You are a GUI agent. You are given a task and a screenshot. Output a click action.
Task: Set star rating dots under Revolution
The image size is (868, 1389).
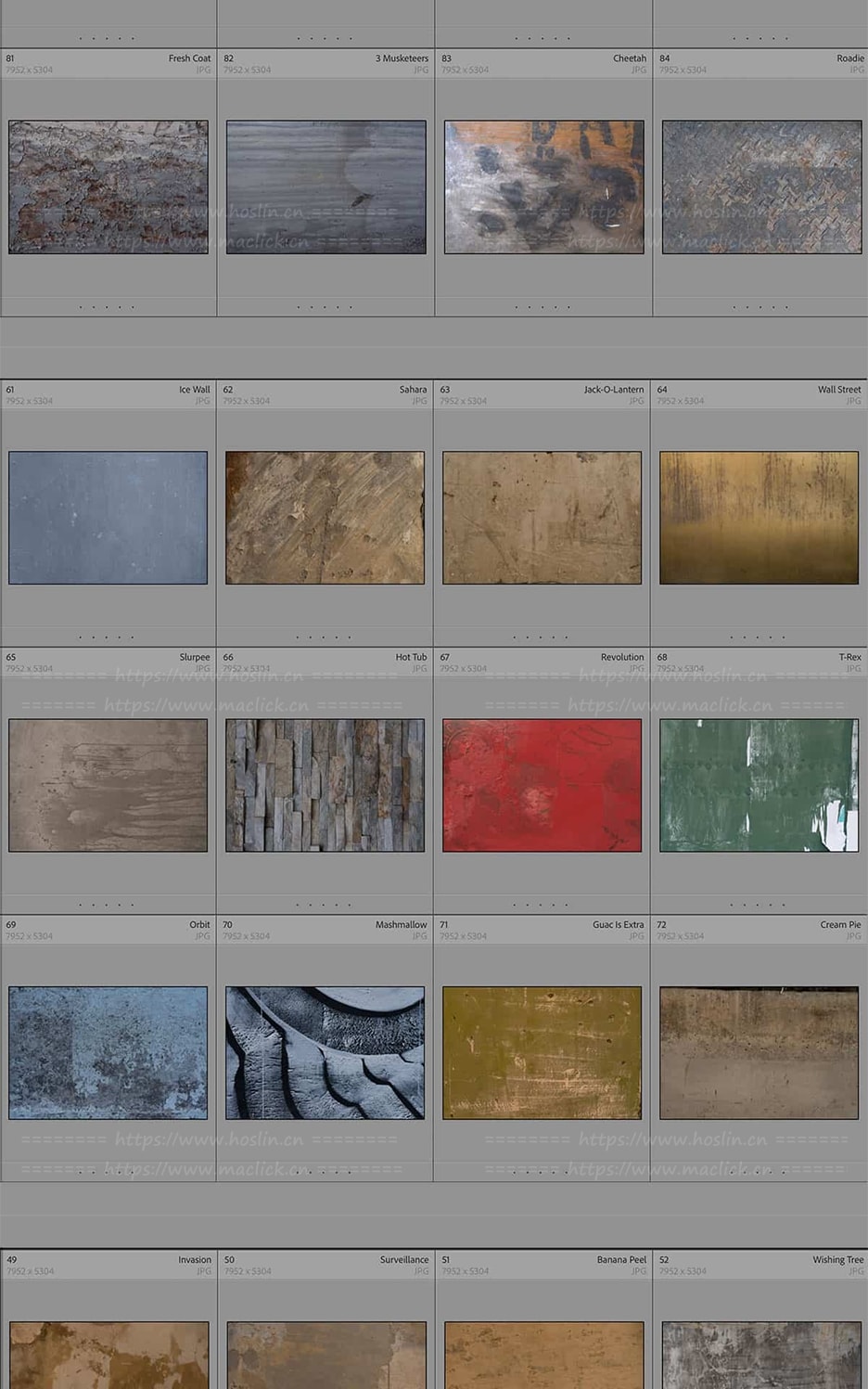[541, 905]
